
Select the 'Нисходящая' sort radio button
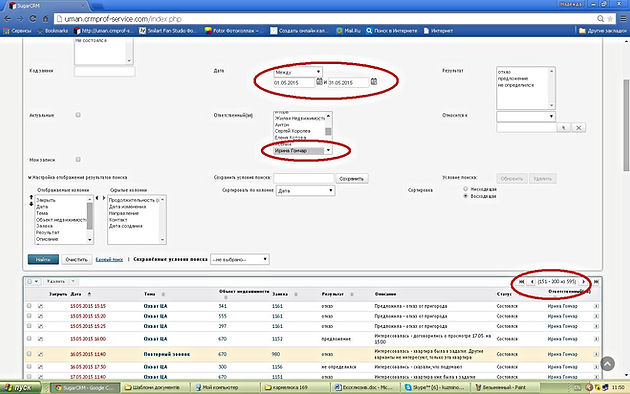tap(466, 189)
